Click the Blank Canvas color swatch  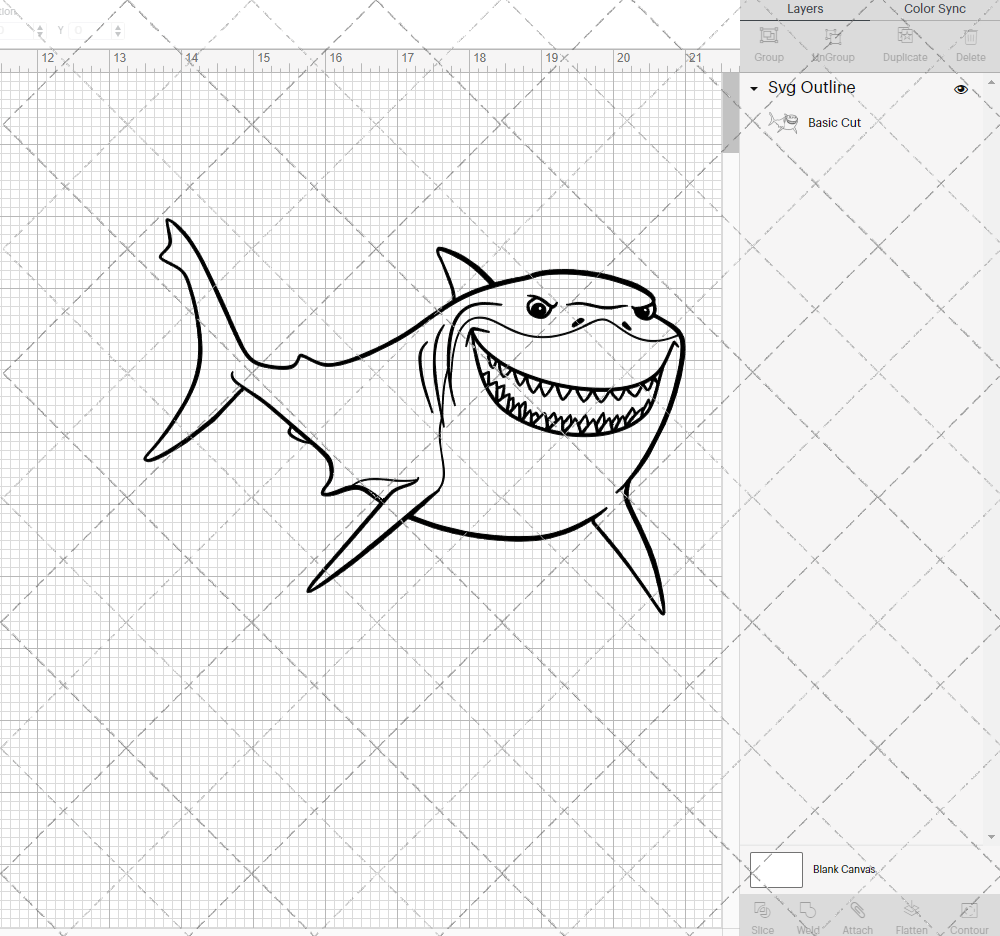pos(776,869)
